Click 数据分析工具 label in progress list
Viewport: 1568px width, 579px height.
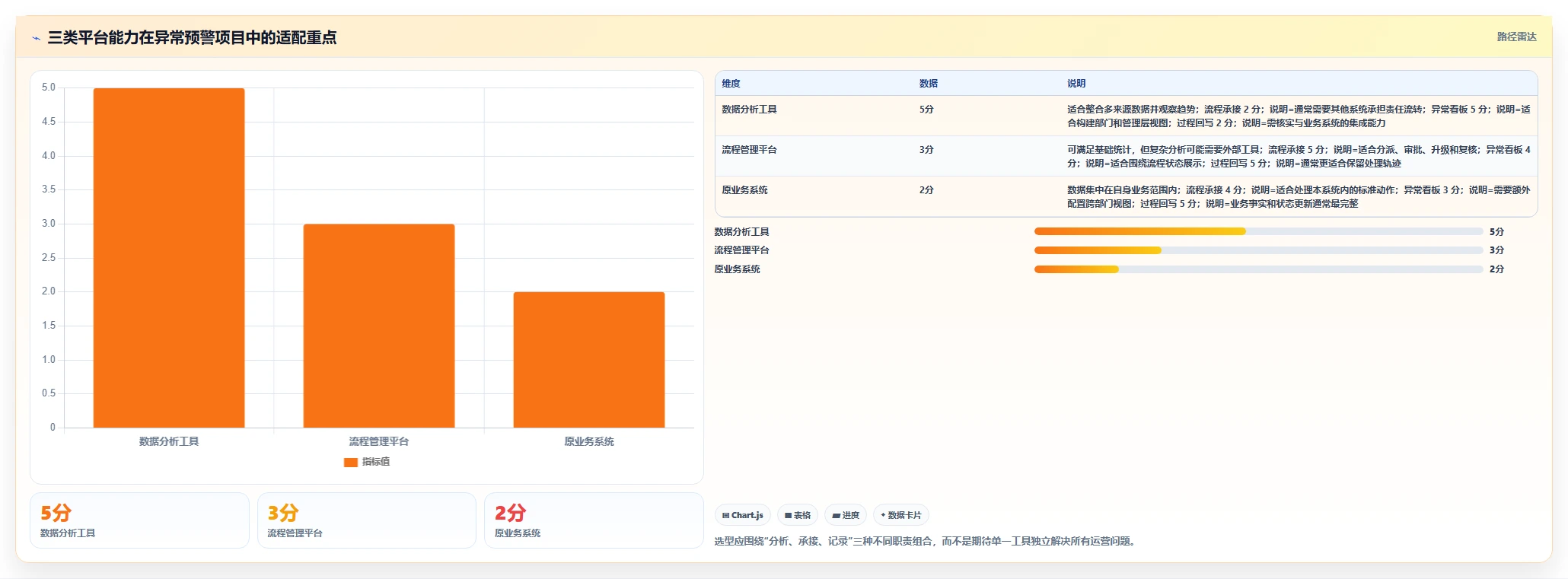tap(741, 232)
